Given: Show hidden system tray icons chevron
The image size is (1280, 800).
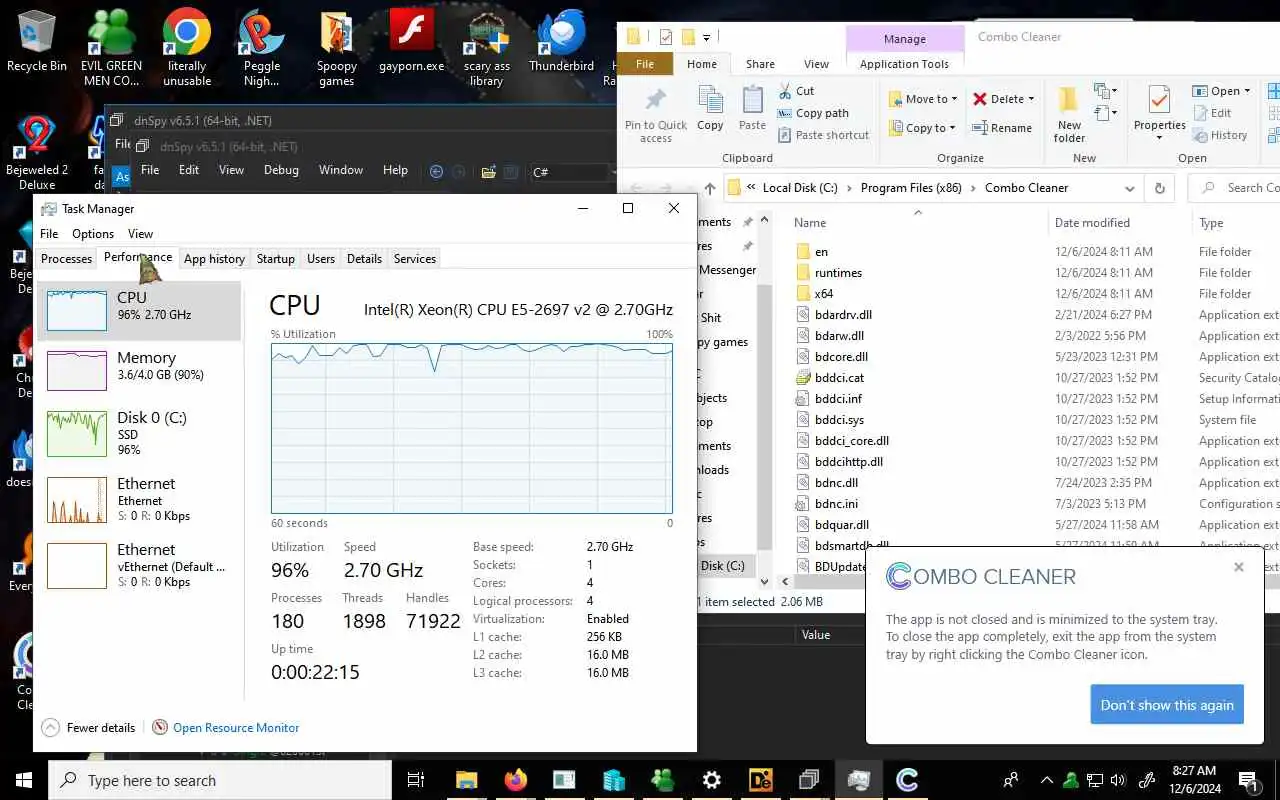Looking at the screenshot, I should point(1047,780).
